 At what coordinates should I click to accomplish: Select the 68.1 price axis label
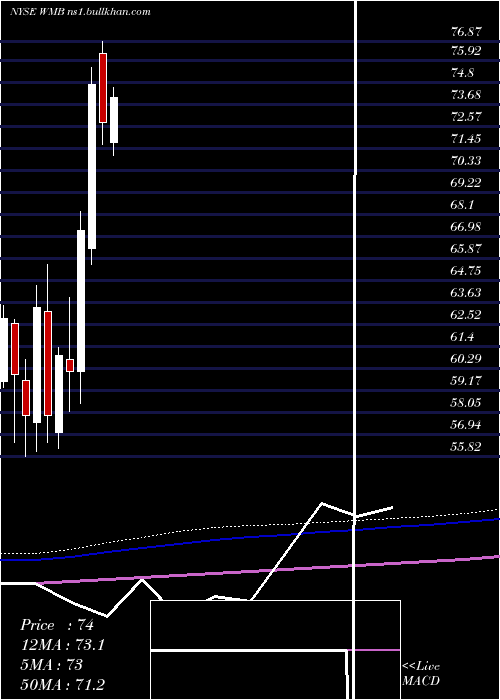pyautogui.click(x=462, y=204)
